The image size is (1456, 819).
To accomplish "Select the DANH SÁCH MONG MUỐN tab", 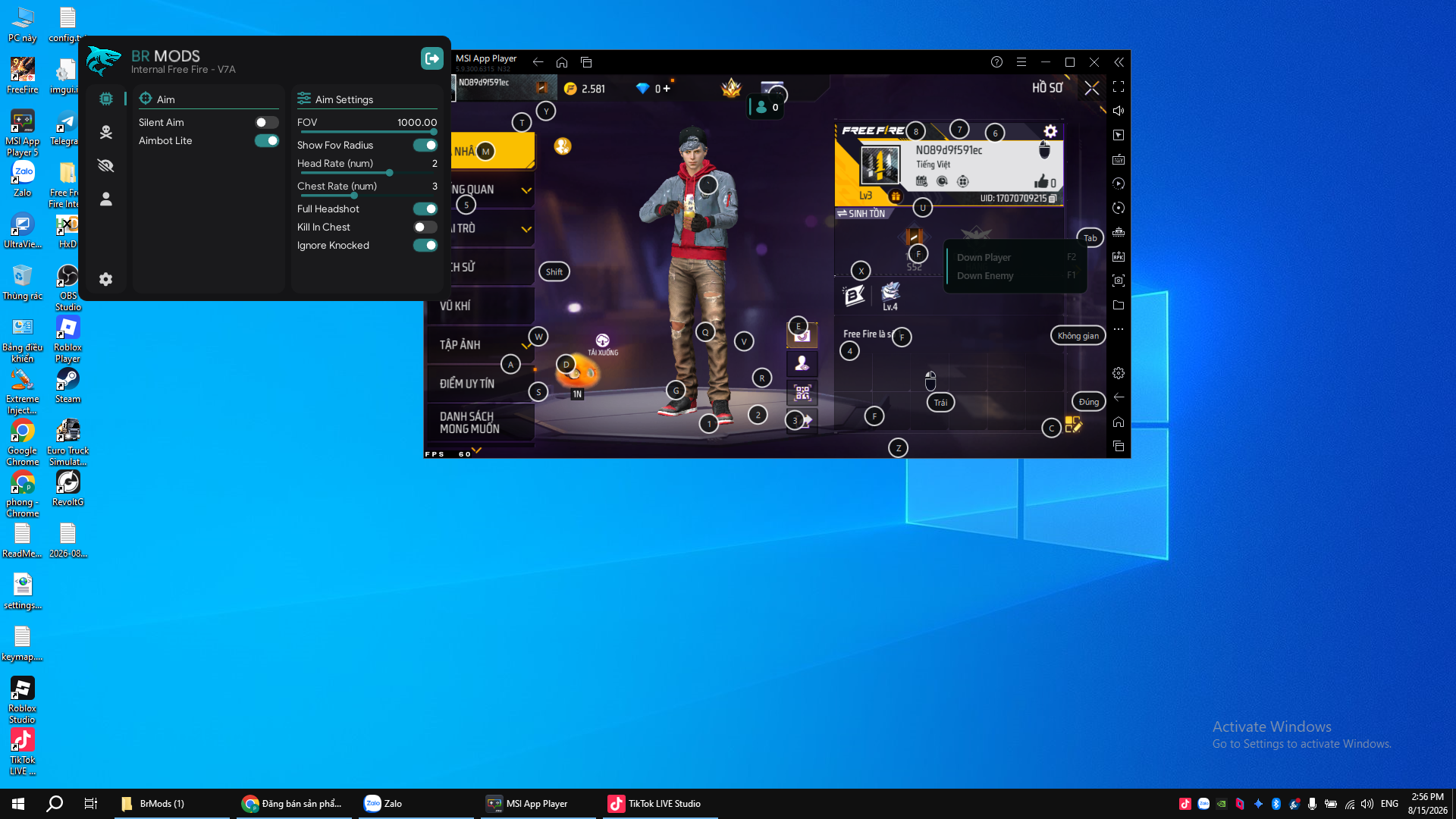I will (x=481, y=422).
